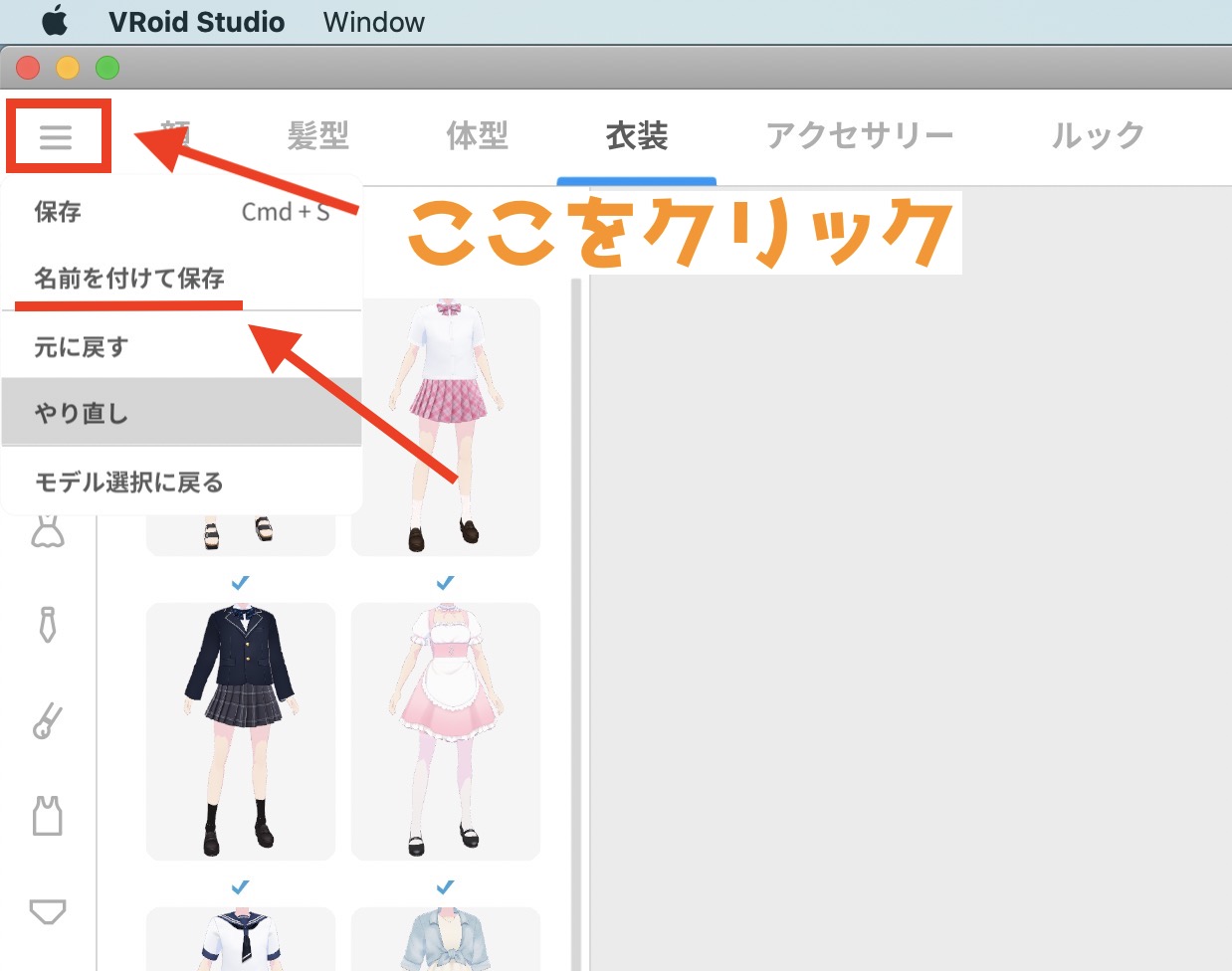Switch to the アクセサリー (Accessory) tab
This screenshot has width=1232, height=971.
point(860,137)
